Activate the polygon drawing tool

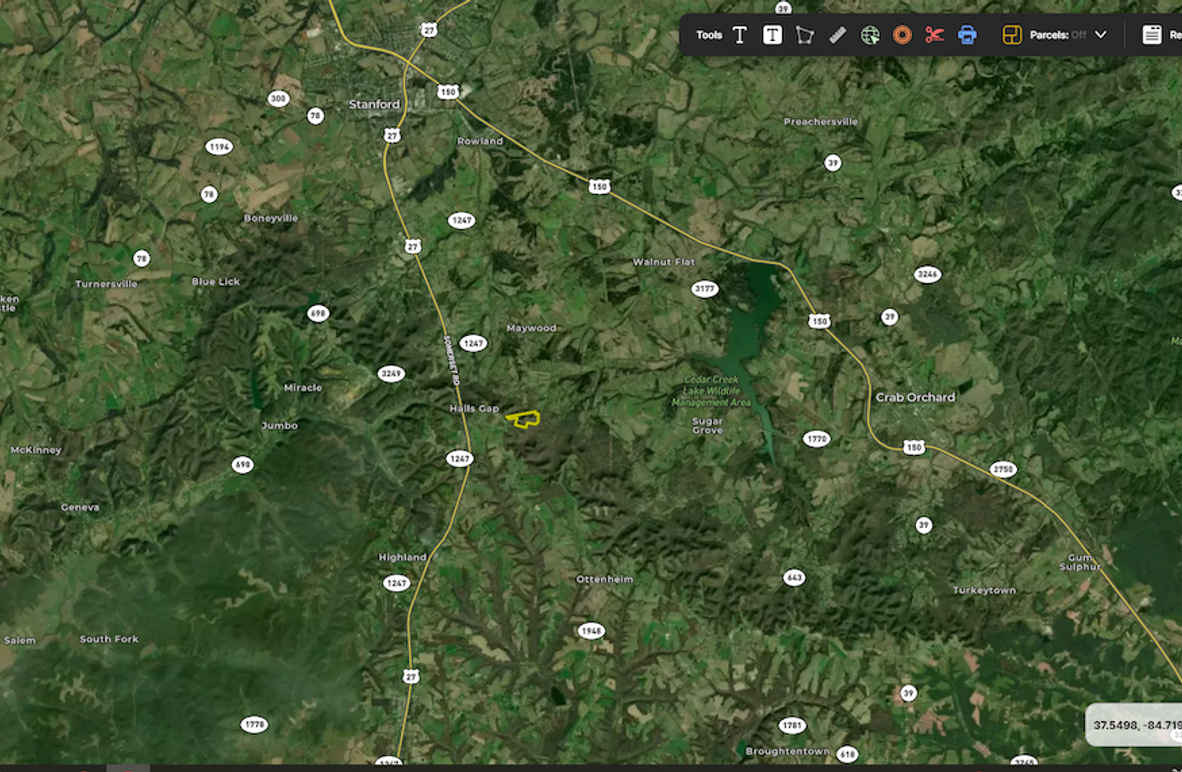pos(804,35)
